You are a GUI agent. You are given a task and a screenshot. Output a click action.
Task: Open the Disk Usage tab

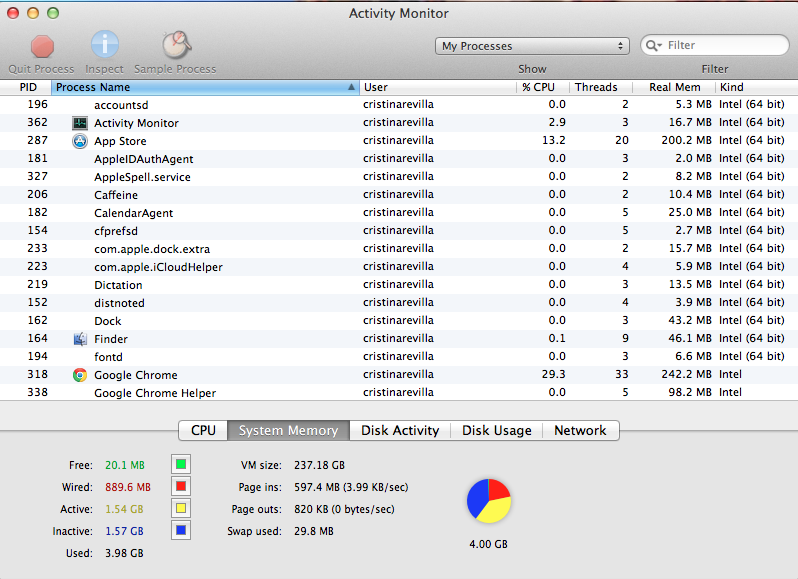[497, 430]
